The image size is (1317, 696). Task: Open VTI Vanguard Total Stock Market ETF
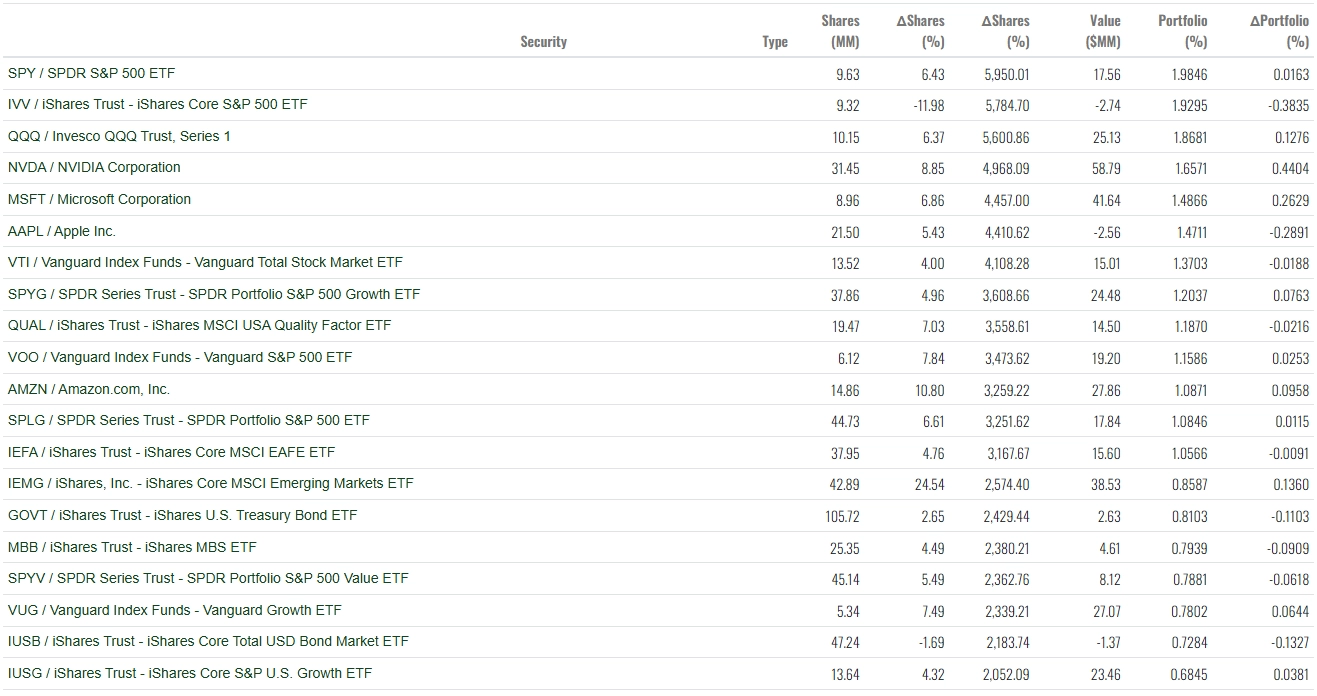point(205,262)
